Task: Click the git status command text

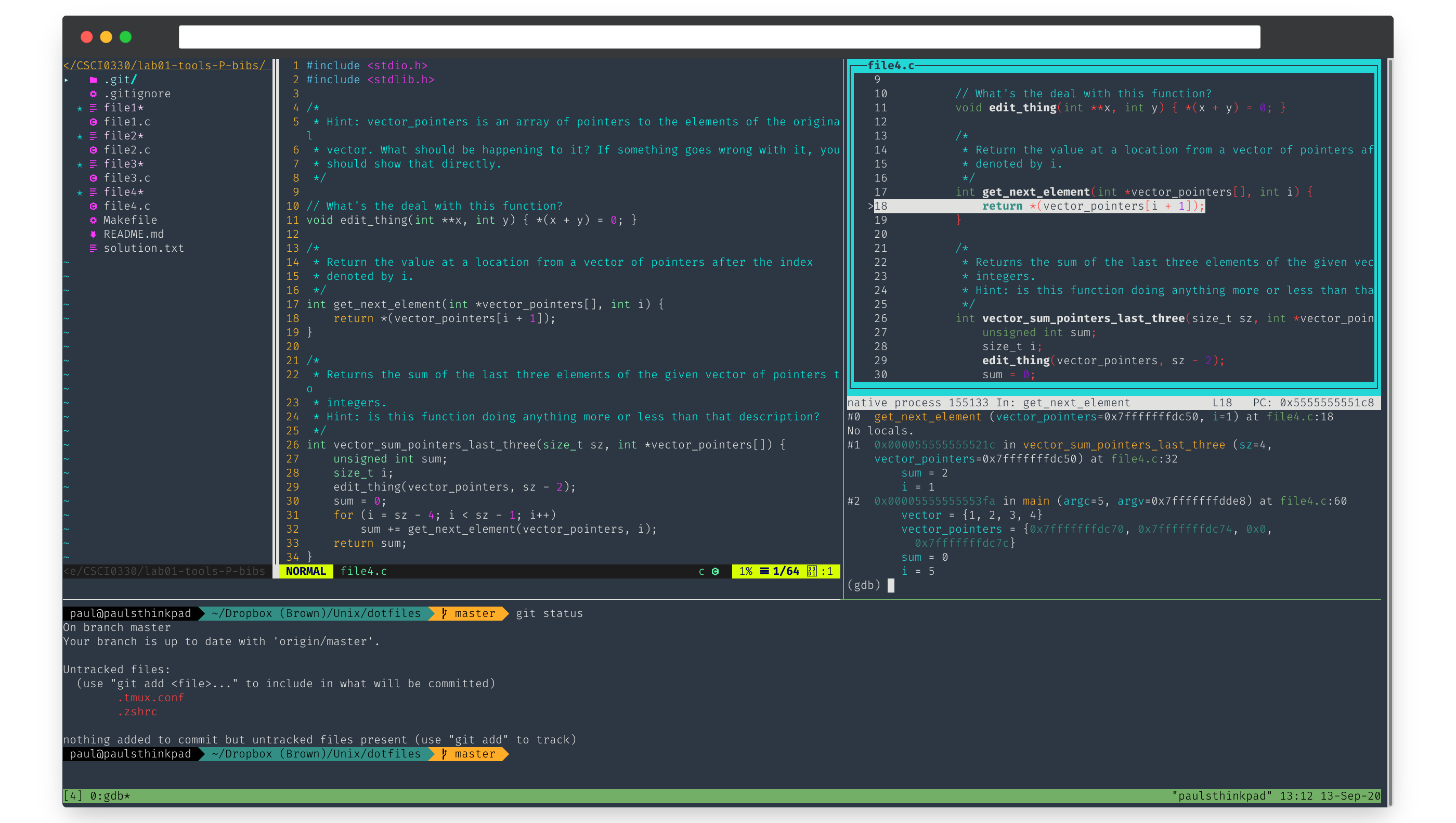Action: pyautogui.click(x=549, y=614)
